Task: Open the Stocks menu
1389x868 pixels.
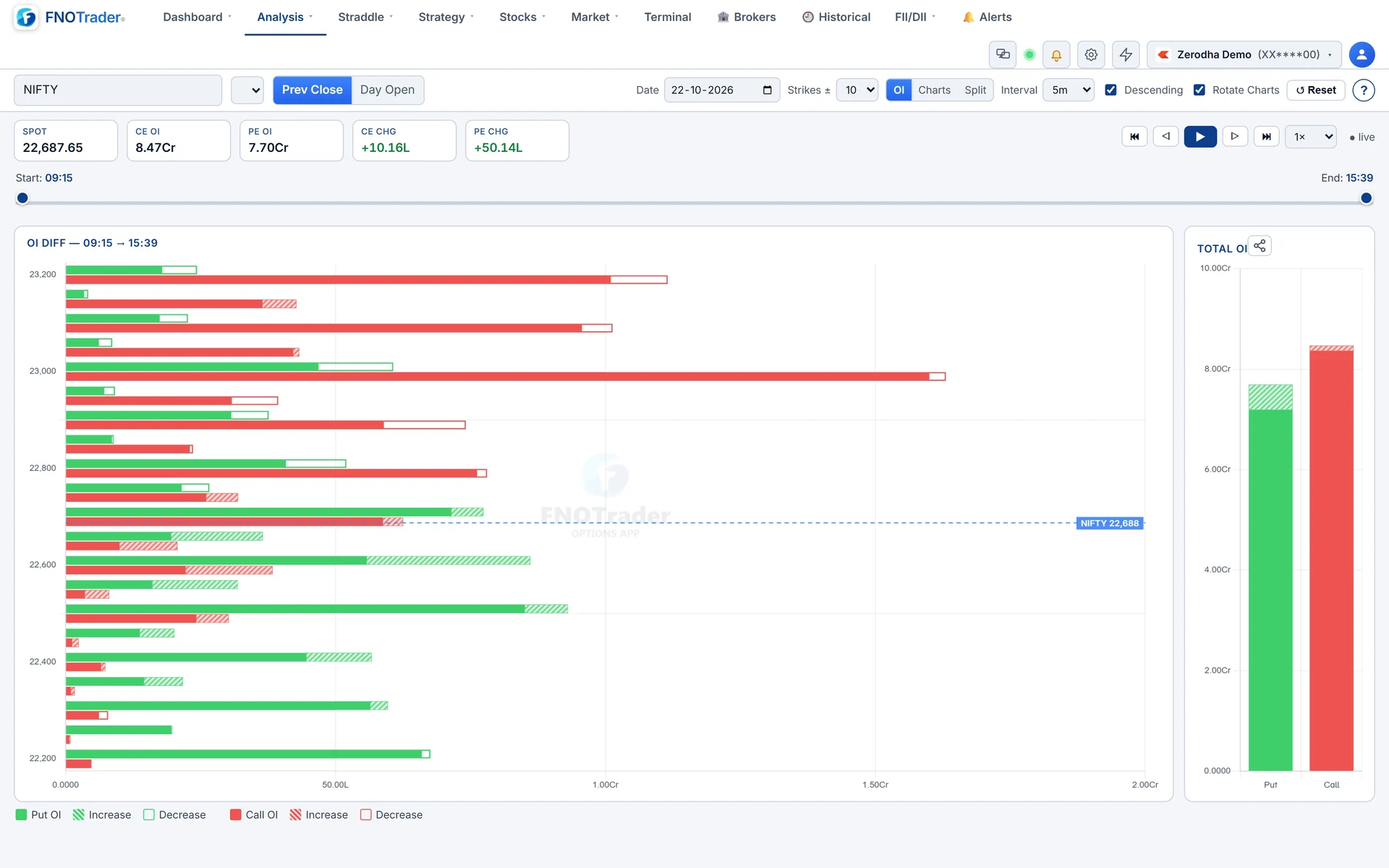Action: (522, 17)
